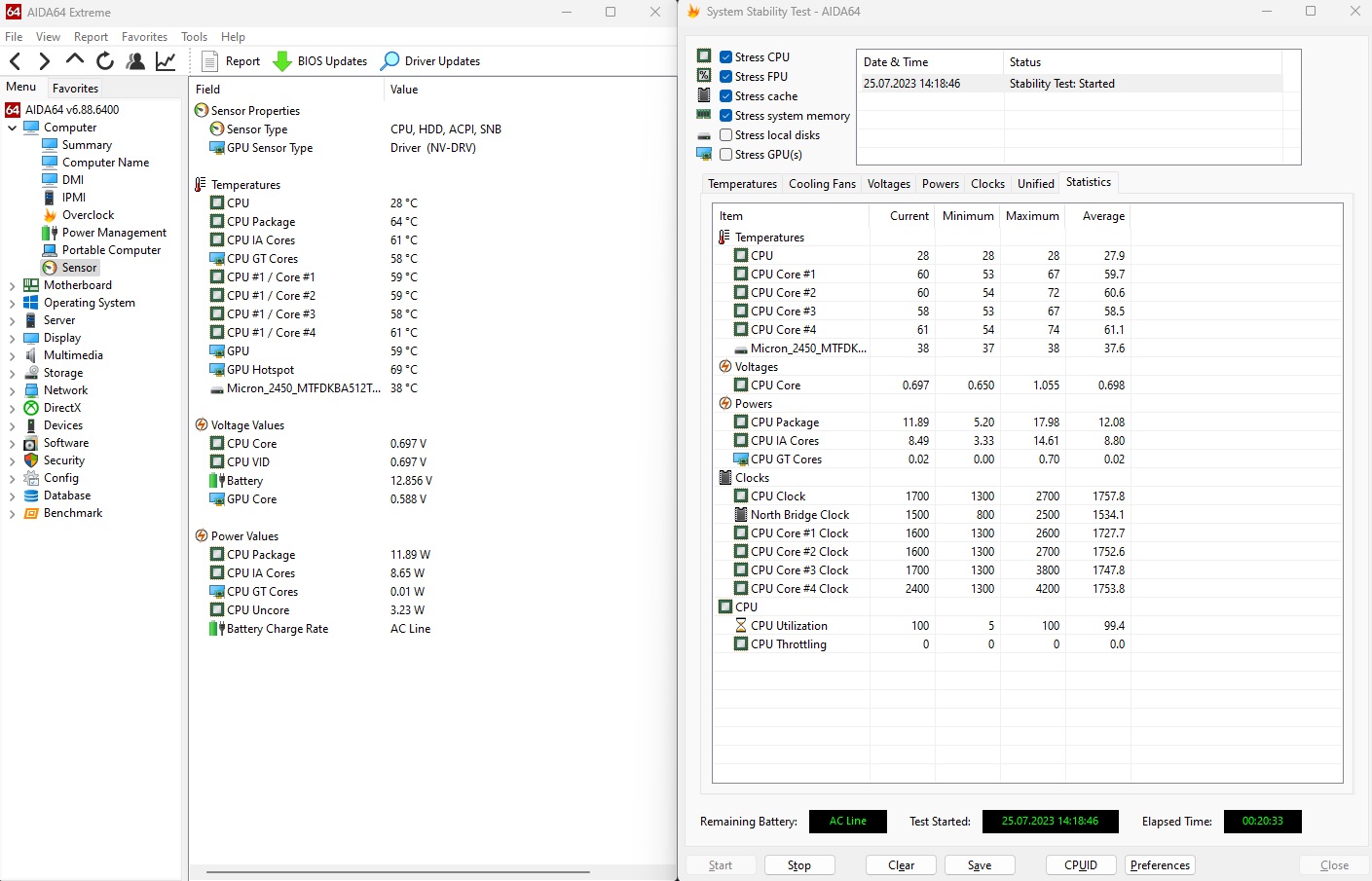Click the Benchmark icon in the tree

(31, 513)
